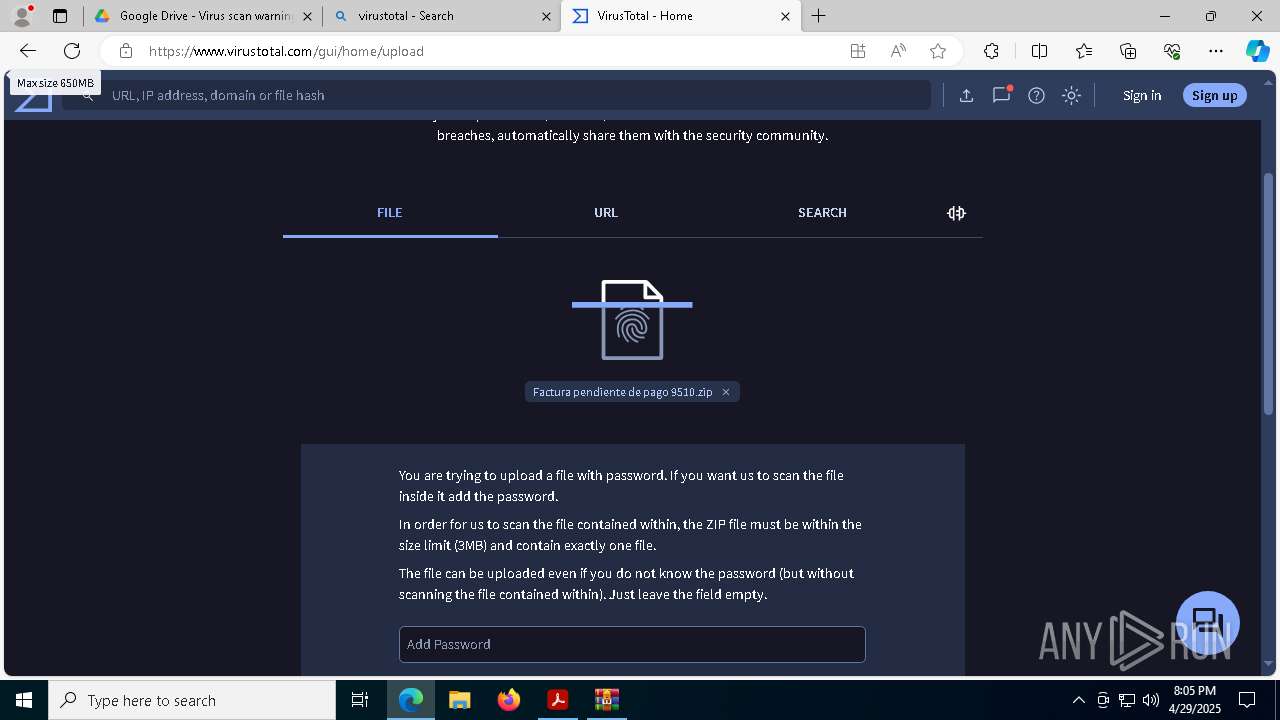Image resolution: width=1280 pixels, height=720 pixels.
Task: Toggle the Read aloud icon
Action: [898, 51]
